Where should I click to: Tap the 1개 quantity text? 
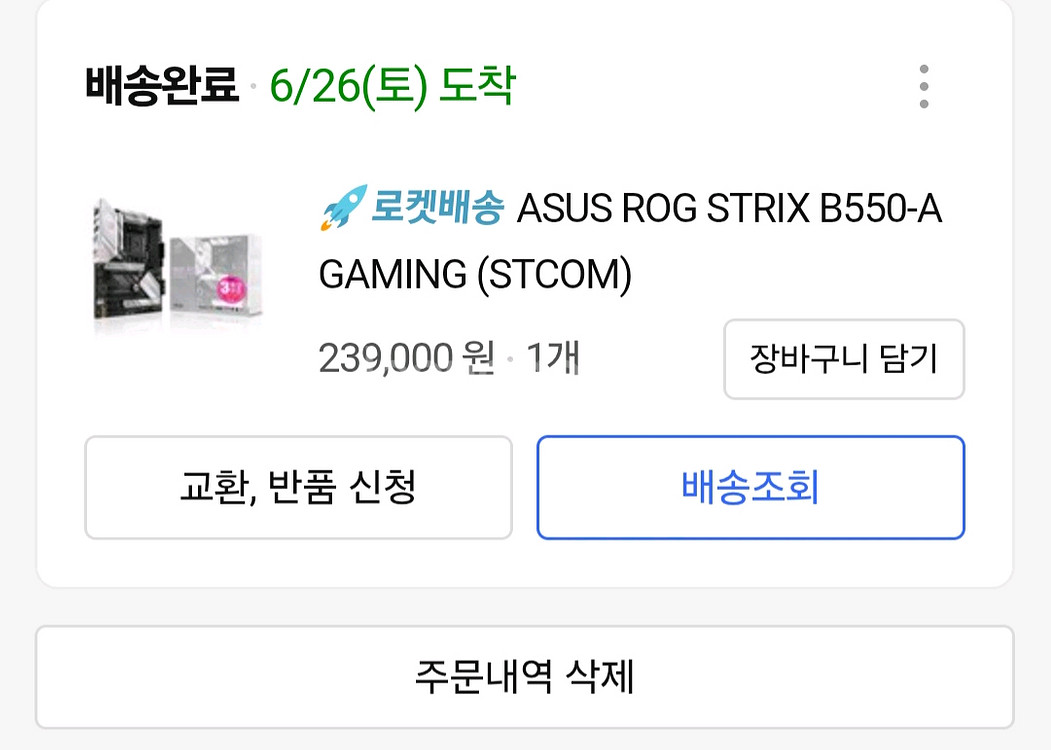553,358
